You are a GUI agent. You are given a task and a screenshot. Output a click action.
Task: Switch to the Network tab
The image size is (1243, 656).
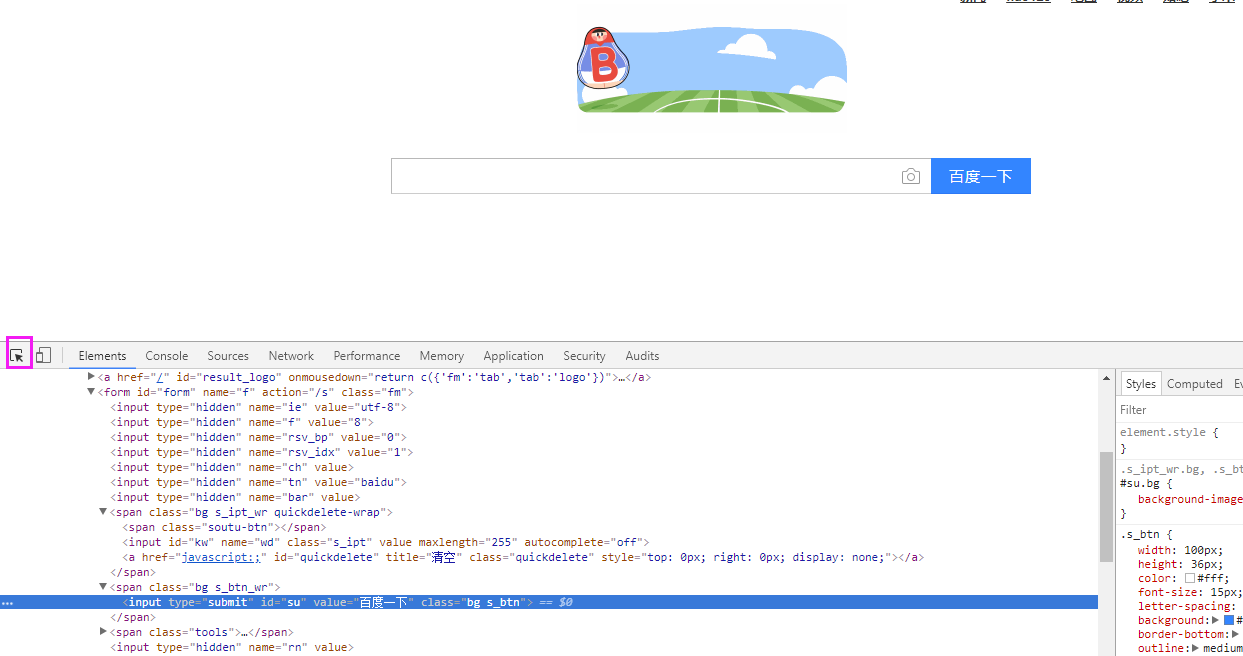[x=291, y=356]
